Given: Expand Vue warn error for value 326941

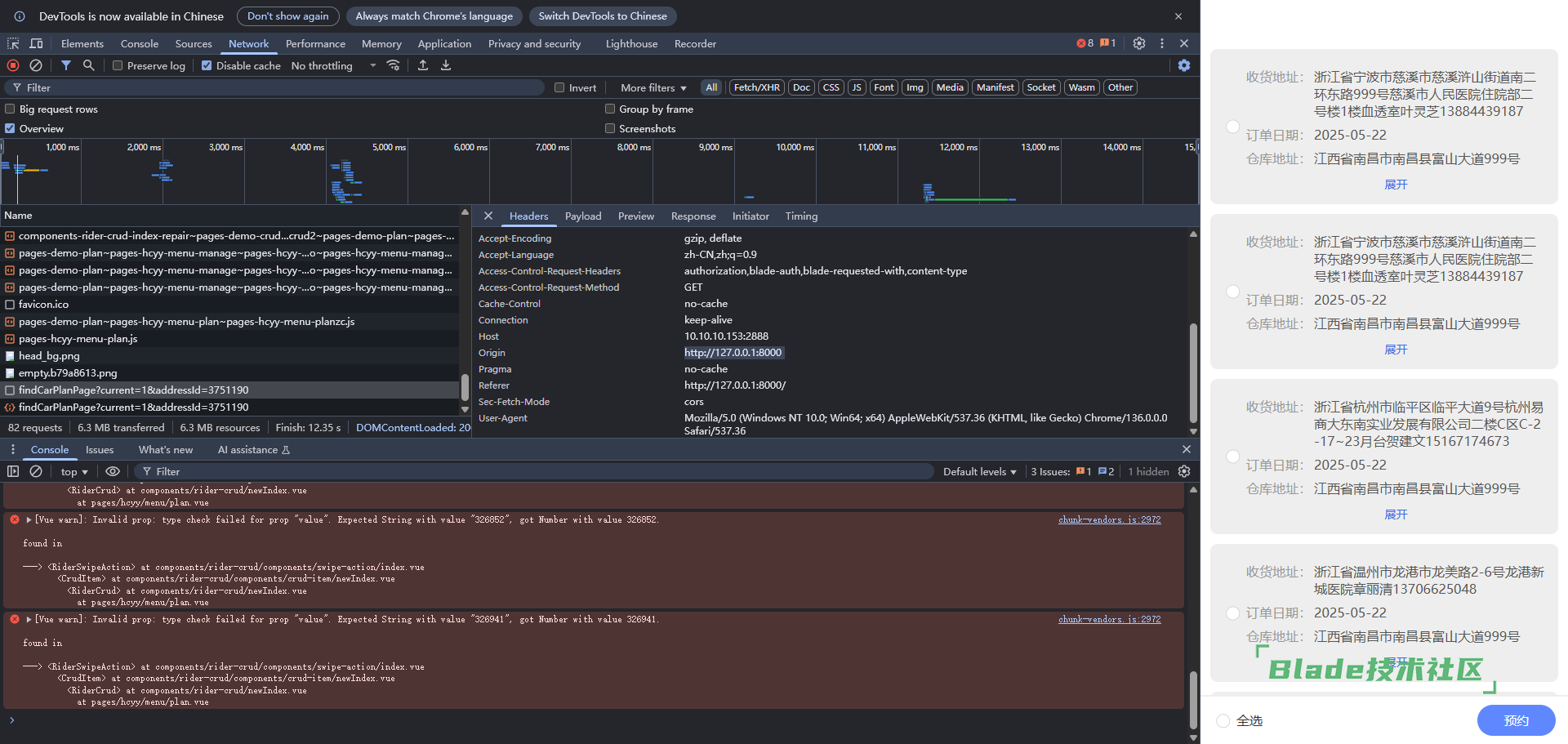Looking at the screenshot, I should (29, 619).
